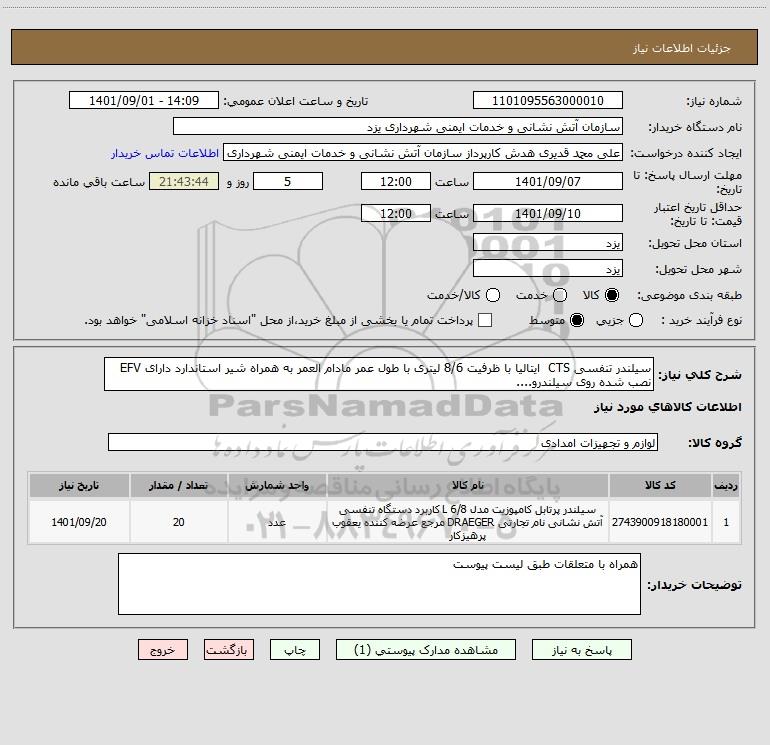This screenshot has width=770, height=745.
Task: Click the price validity date 1401/09/10 field
Action: click(548, 213)
